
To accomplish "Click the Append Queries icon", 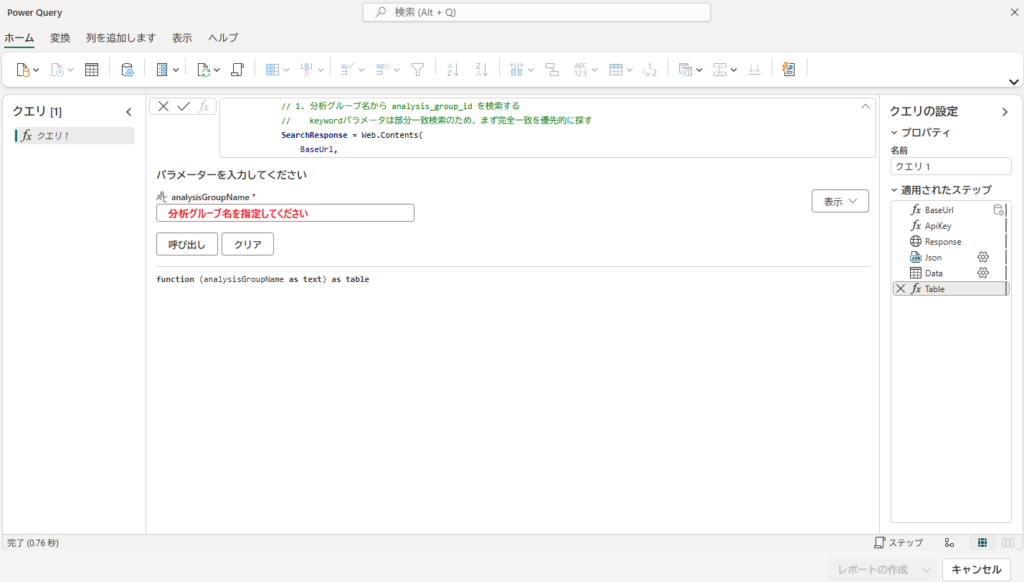I will tap(720, 69).
